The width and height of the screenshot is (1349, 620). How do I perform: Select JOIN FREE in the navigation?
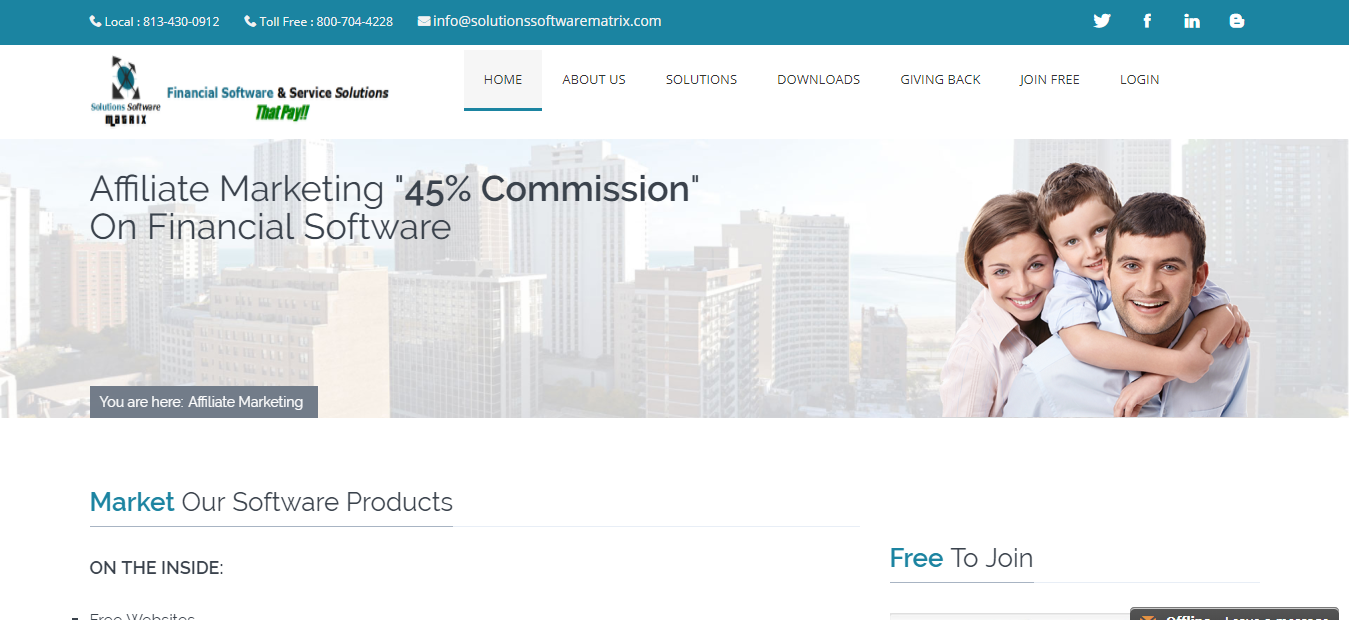(x=1050, y=80)
